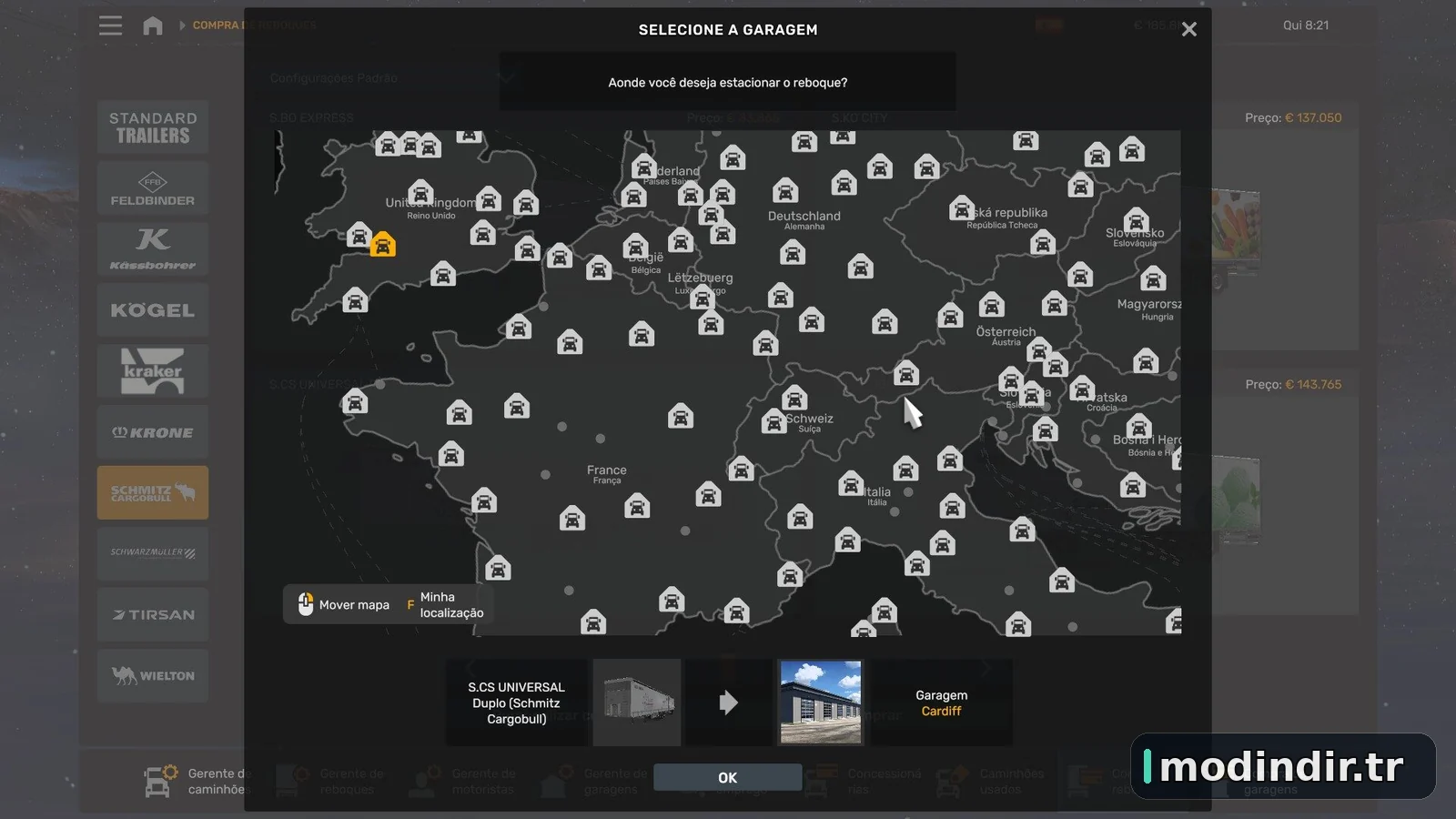Image resolution: width=1456 pixels, height=819 pixels.
Task: Pick the garage marker touching the yellow Cardiff marker
Action: (359, 237)
